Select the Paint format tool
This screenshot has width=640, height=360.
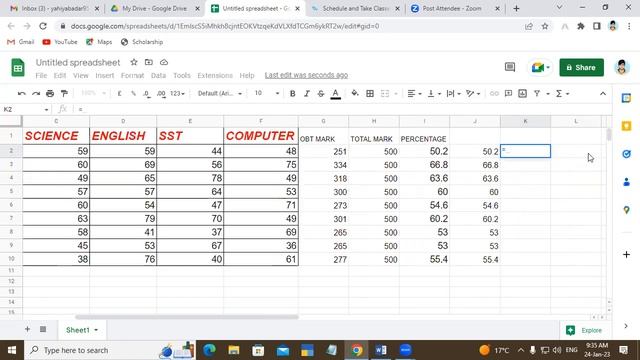(64, 93)
